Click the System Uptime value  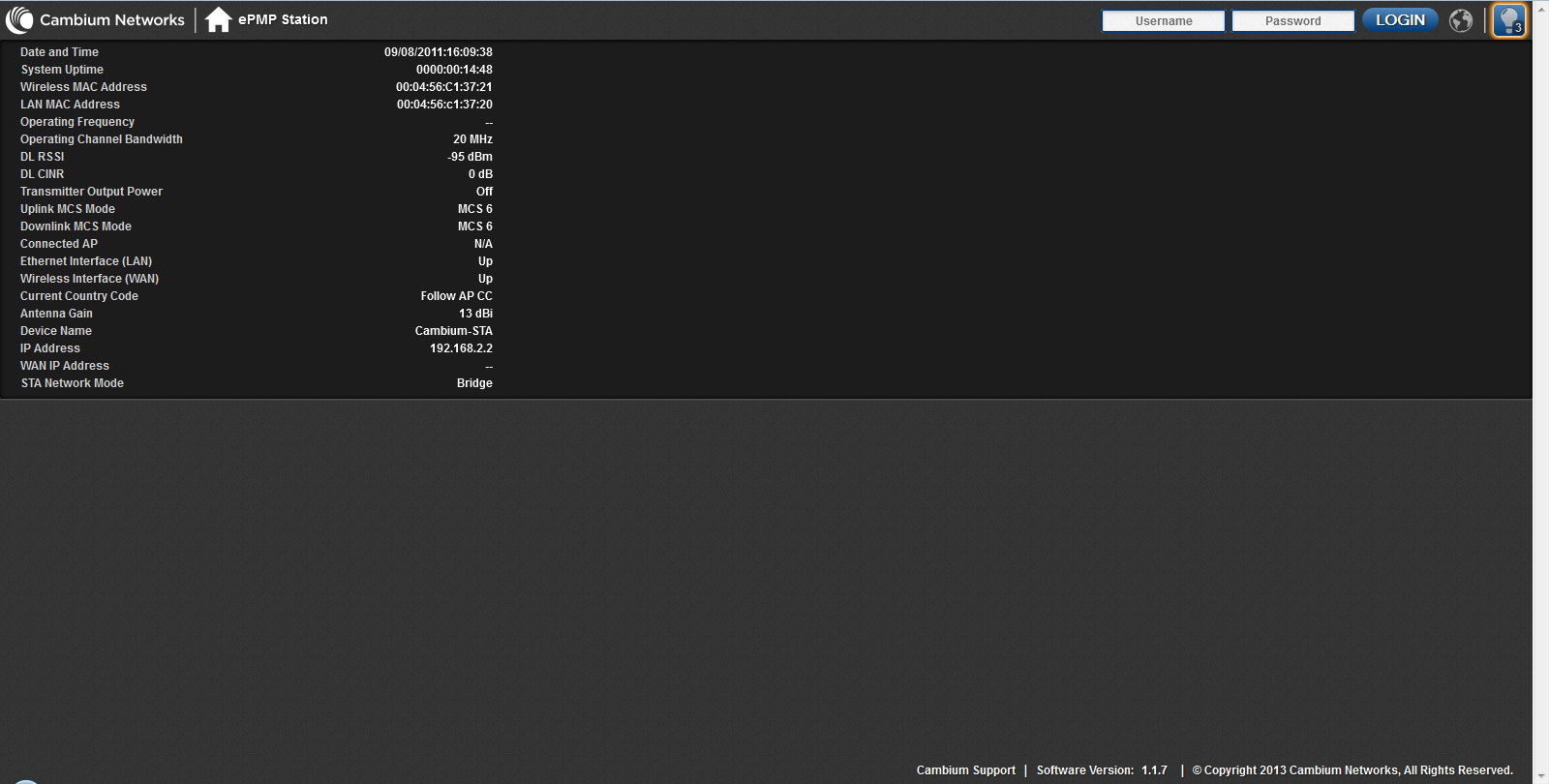click(454, 70)
